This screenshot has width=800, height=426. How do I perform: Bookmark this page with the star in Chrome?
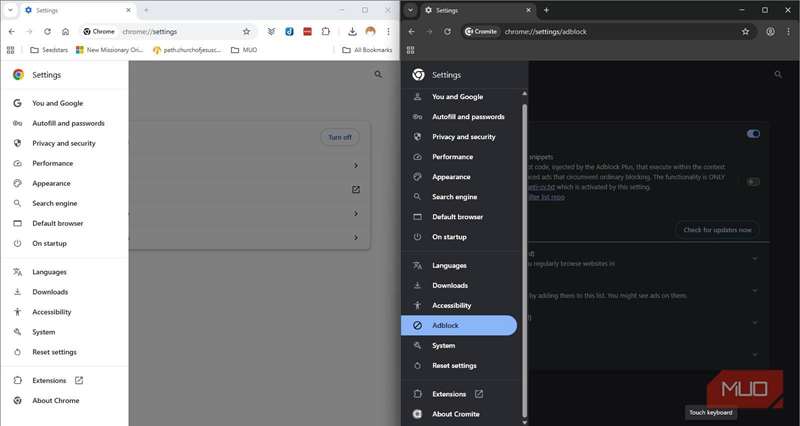coord(246,31)
